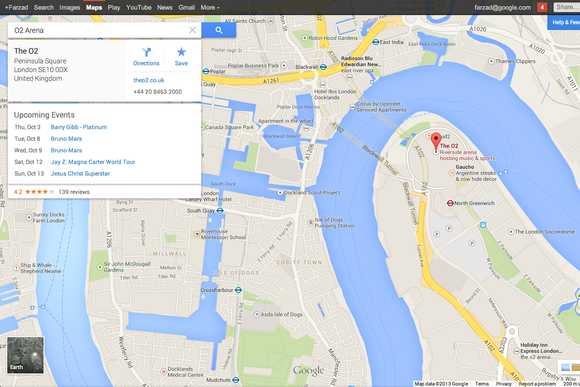Screen dimensions: 580x387
Task: Open the 139 reviews link
Action: (74, 192)
